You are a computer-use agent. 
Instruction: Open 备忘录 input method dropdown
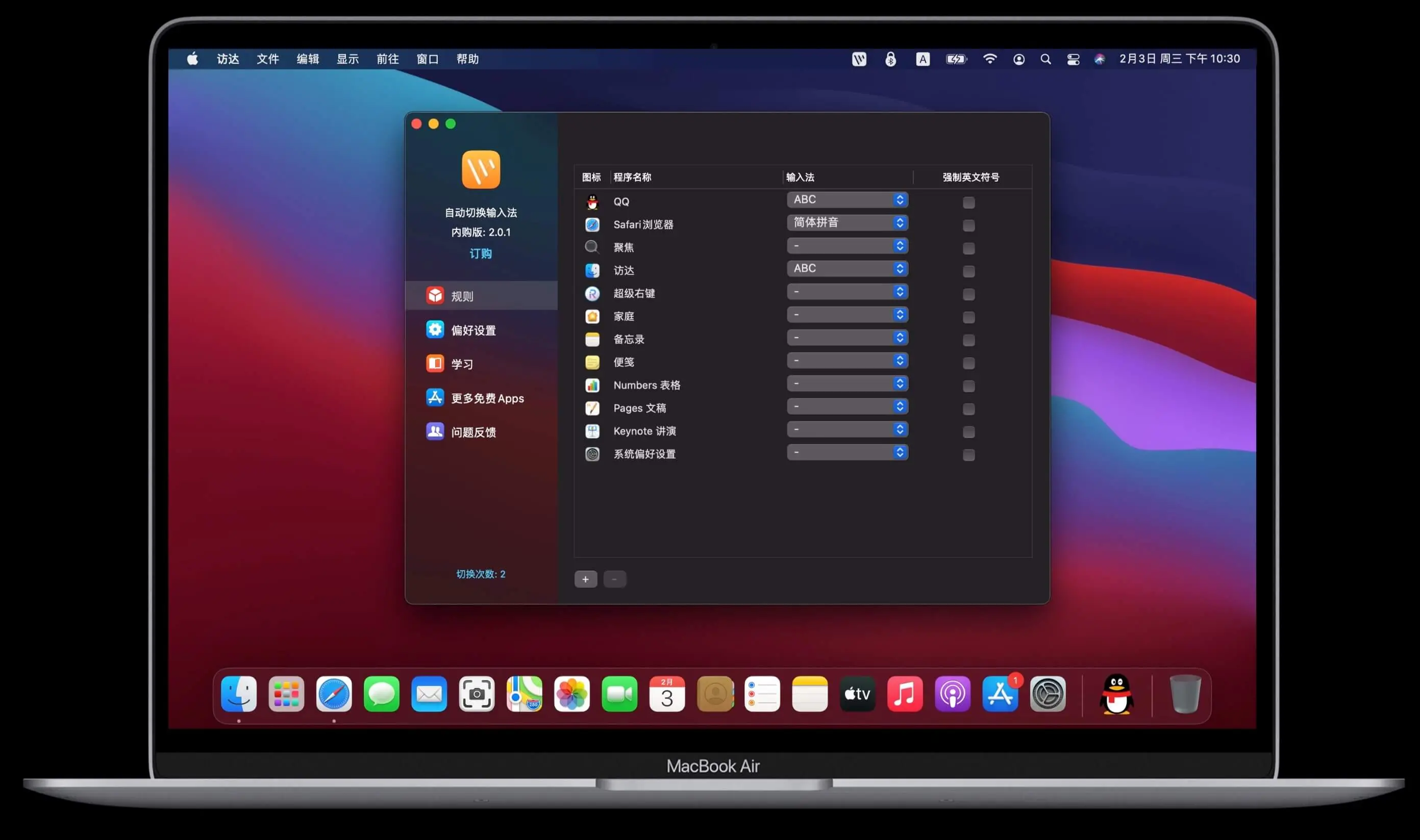pos(847,337)
